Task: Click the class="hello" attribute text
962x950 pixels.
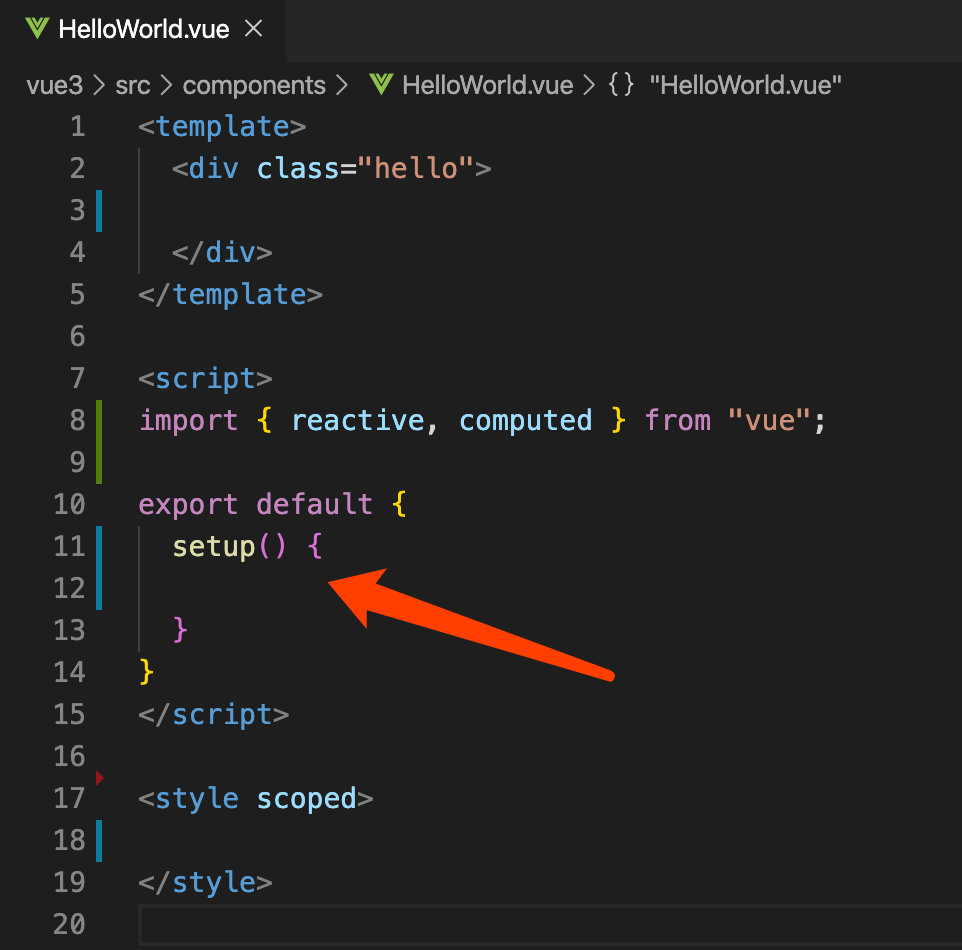Action: point(365,168)
